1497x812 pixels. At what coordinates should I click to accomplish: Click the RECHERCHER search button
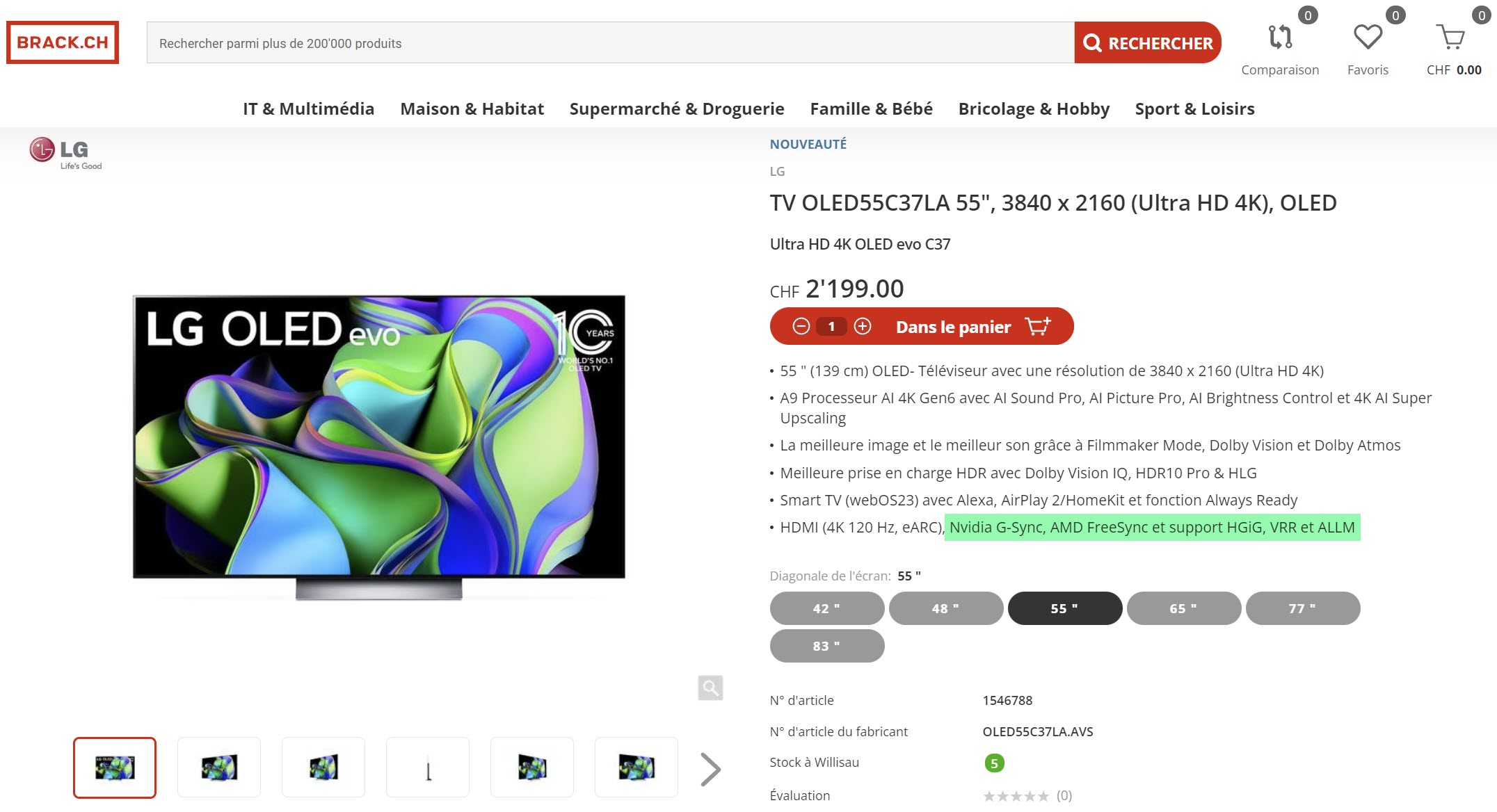1148,42
